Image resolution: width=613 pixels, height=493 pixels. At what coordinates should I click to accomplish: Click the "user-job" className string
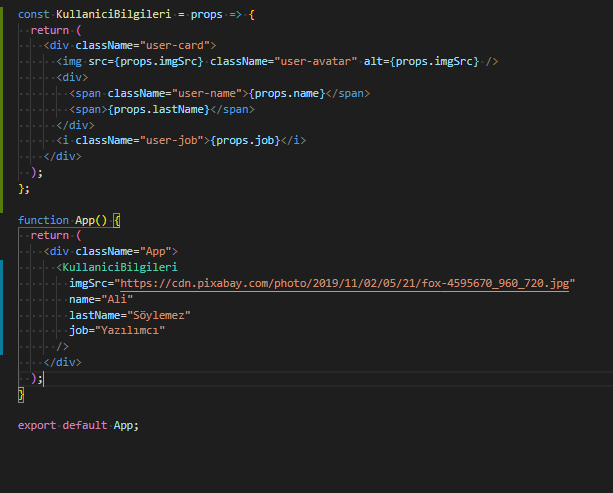pos(172,140)
